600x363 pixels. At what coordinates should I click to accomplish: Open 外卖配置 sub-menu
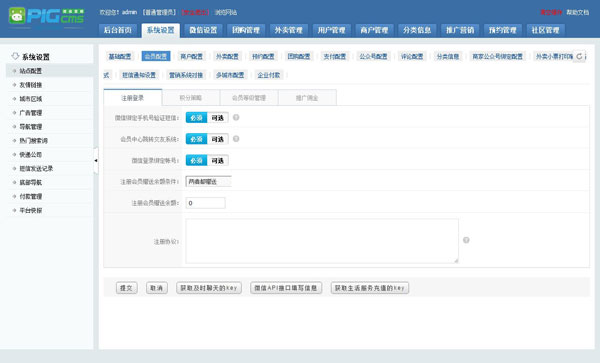tap(227, 56)
